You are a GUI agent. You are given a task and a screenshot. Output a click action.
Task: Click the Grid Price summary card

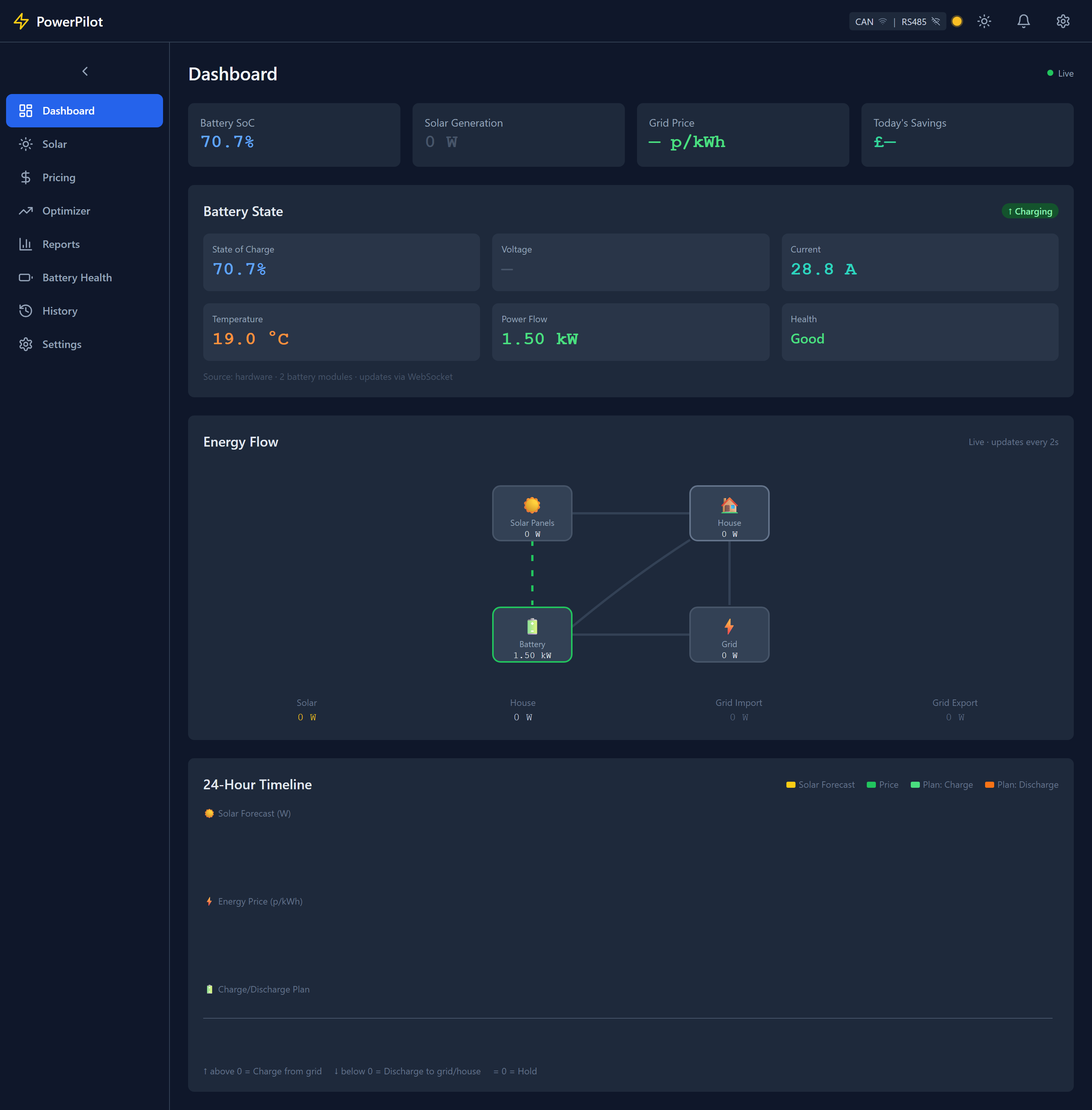point(743,135)
